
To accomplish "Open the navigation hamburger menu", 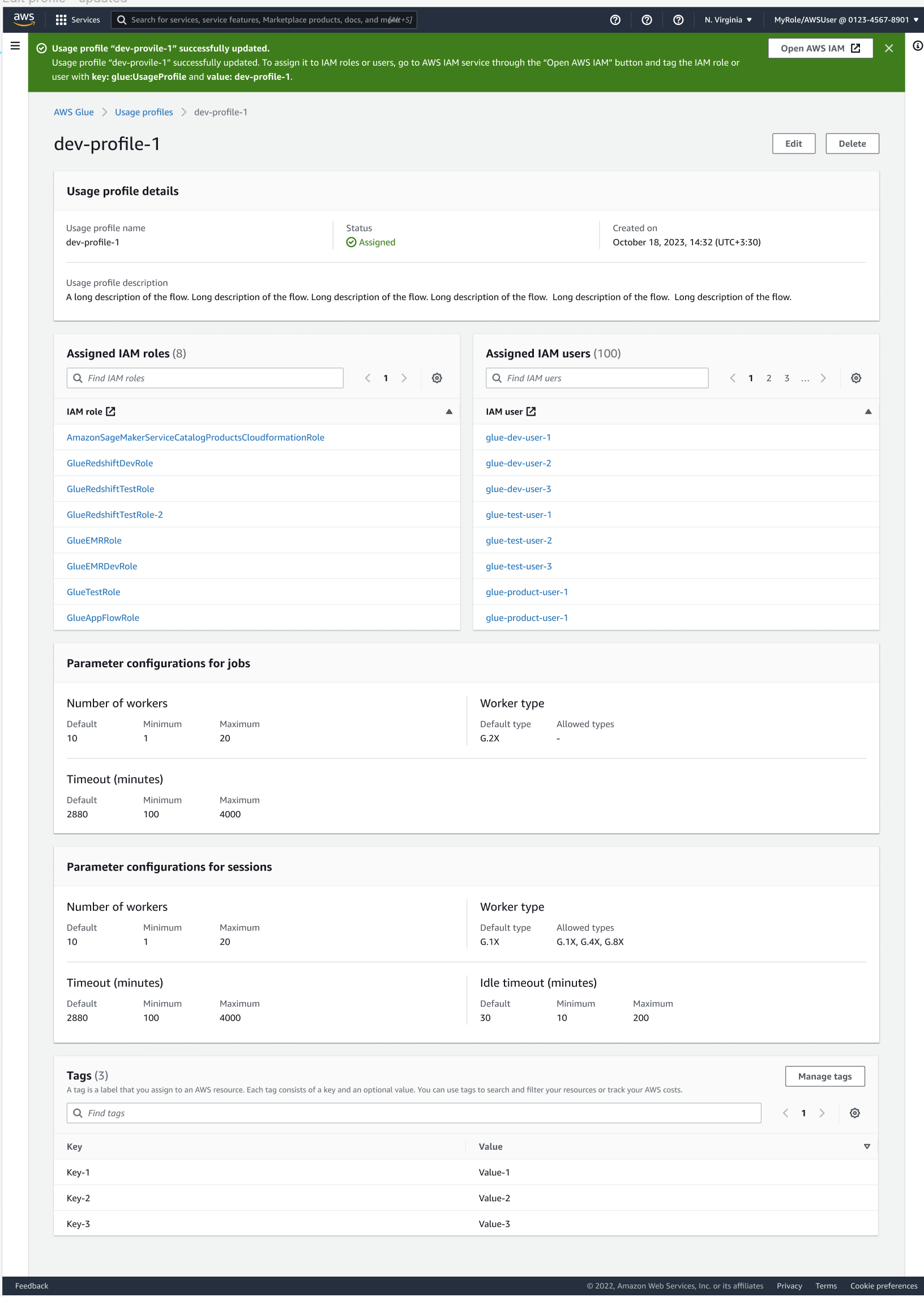I will (x=15, y=46).
